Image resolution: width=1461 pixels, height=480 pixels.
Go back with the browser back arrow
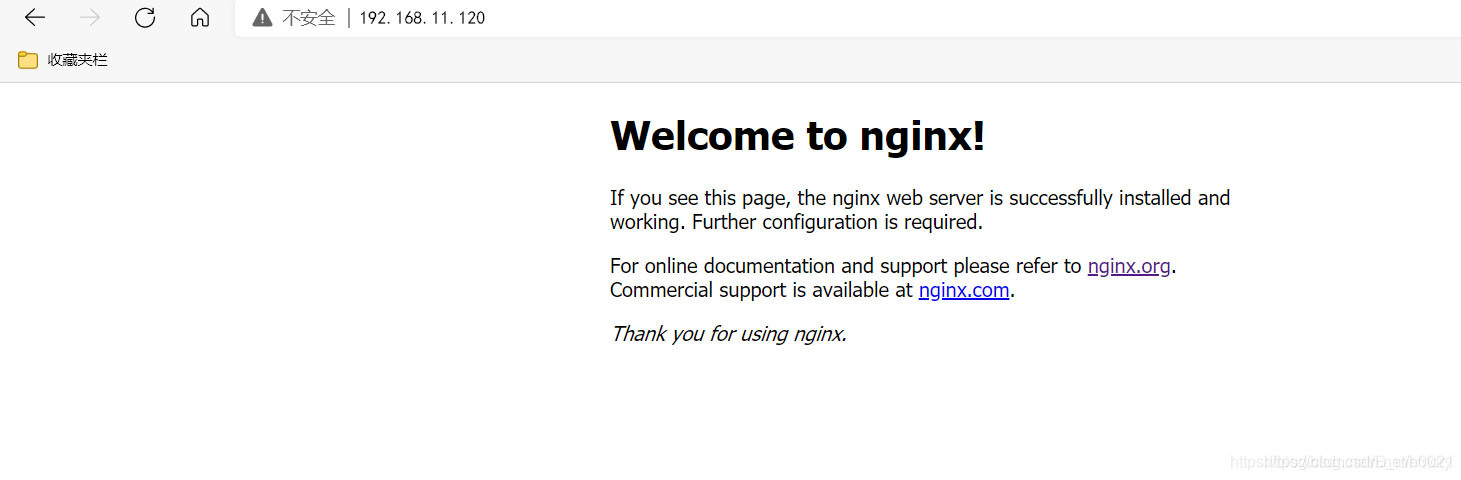click(x=35, y=18)
